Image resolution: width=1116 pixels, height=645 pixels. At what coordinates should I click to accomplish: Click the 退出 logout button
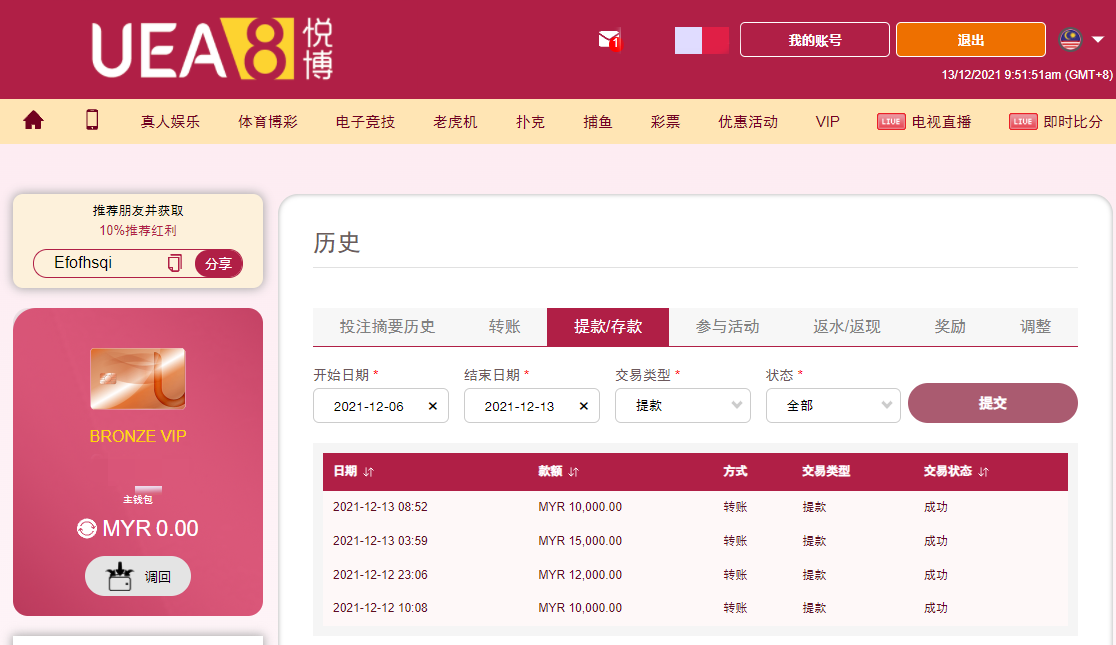pos(970,40)
